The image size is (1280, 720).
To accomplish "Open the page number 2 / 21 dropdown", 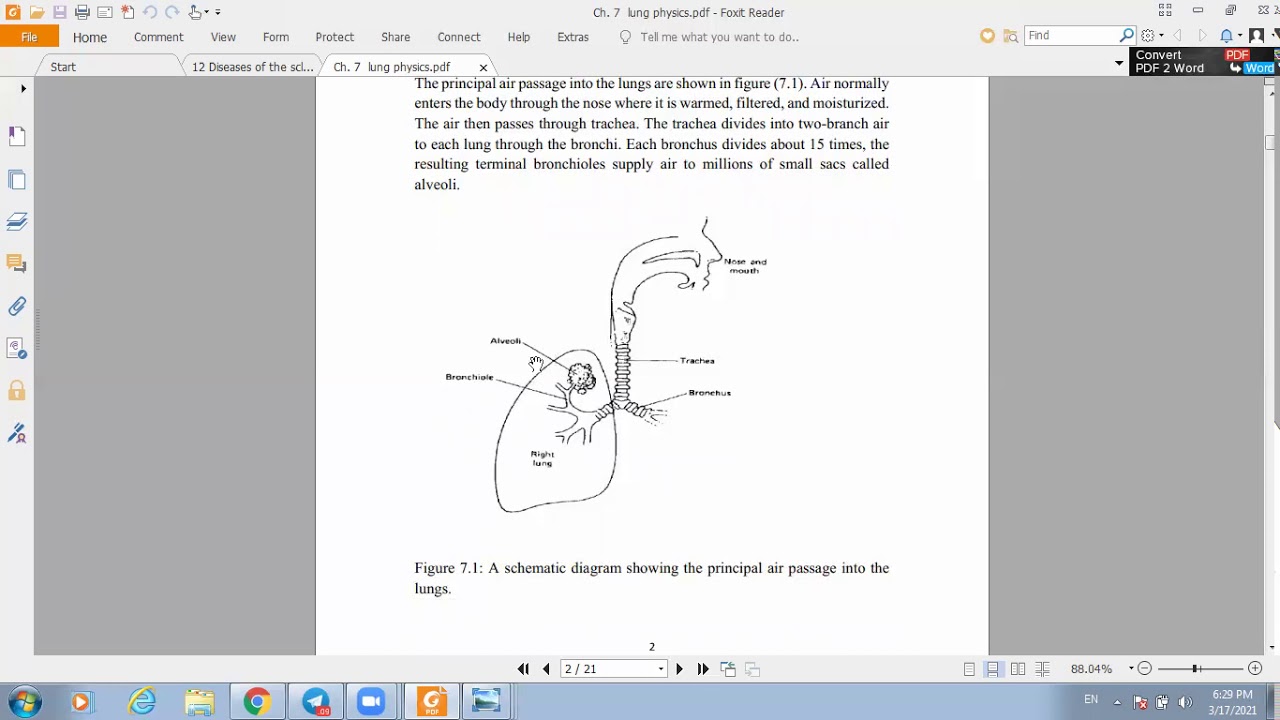I will click(661, 669).
